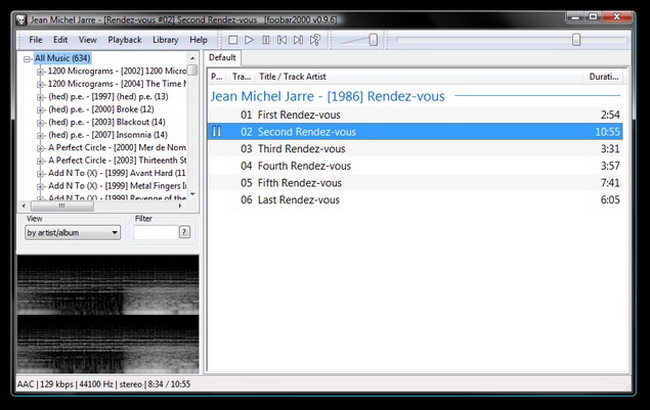Click the foobar2000 title bar icon
The image size is (650, 410).
point(21,19)
